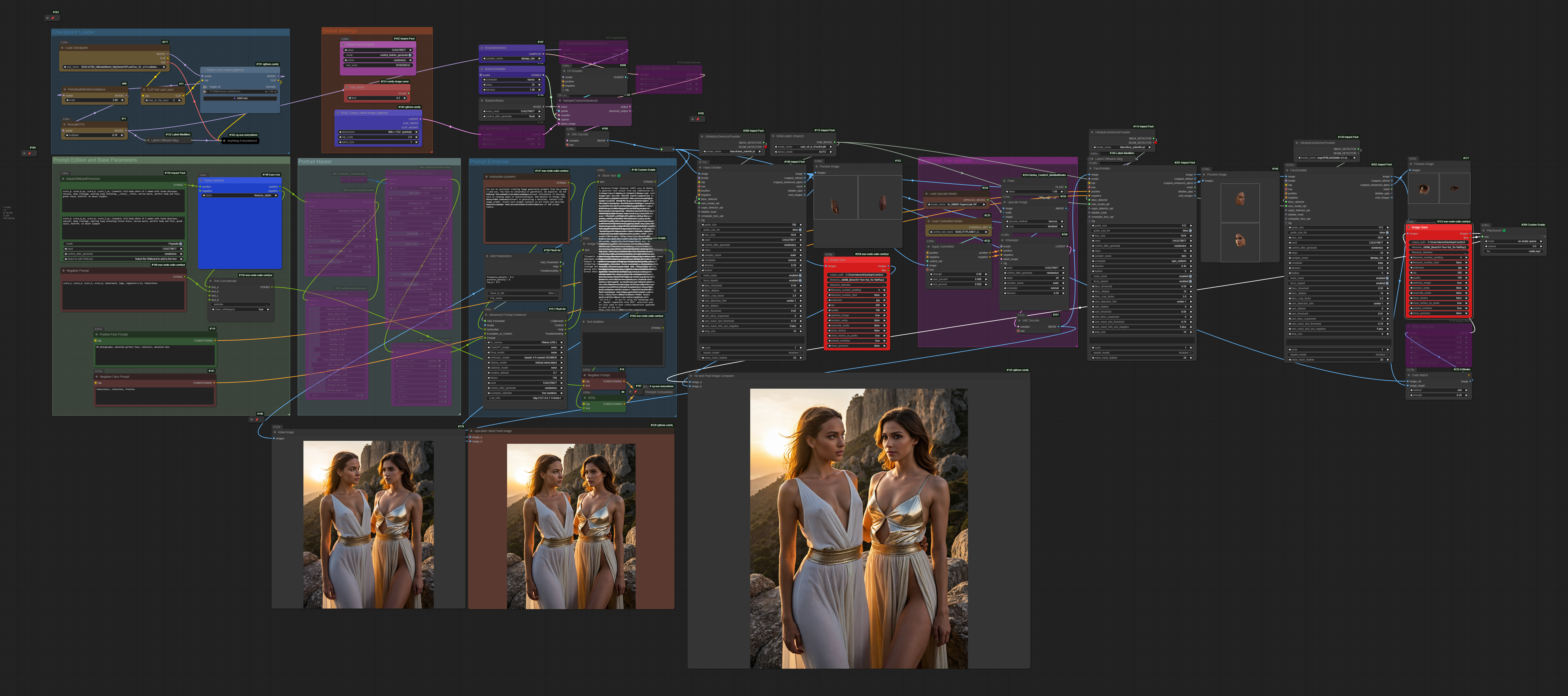
Task: Click the MODEL output socket on Load Checkpoint
Action: point(168,54)
